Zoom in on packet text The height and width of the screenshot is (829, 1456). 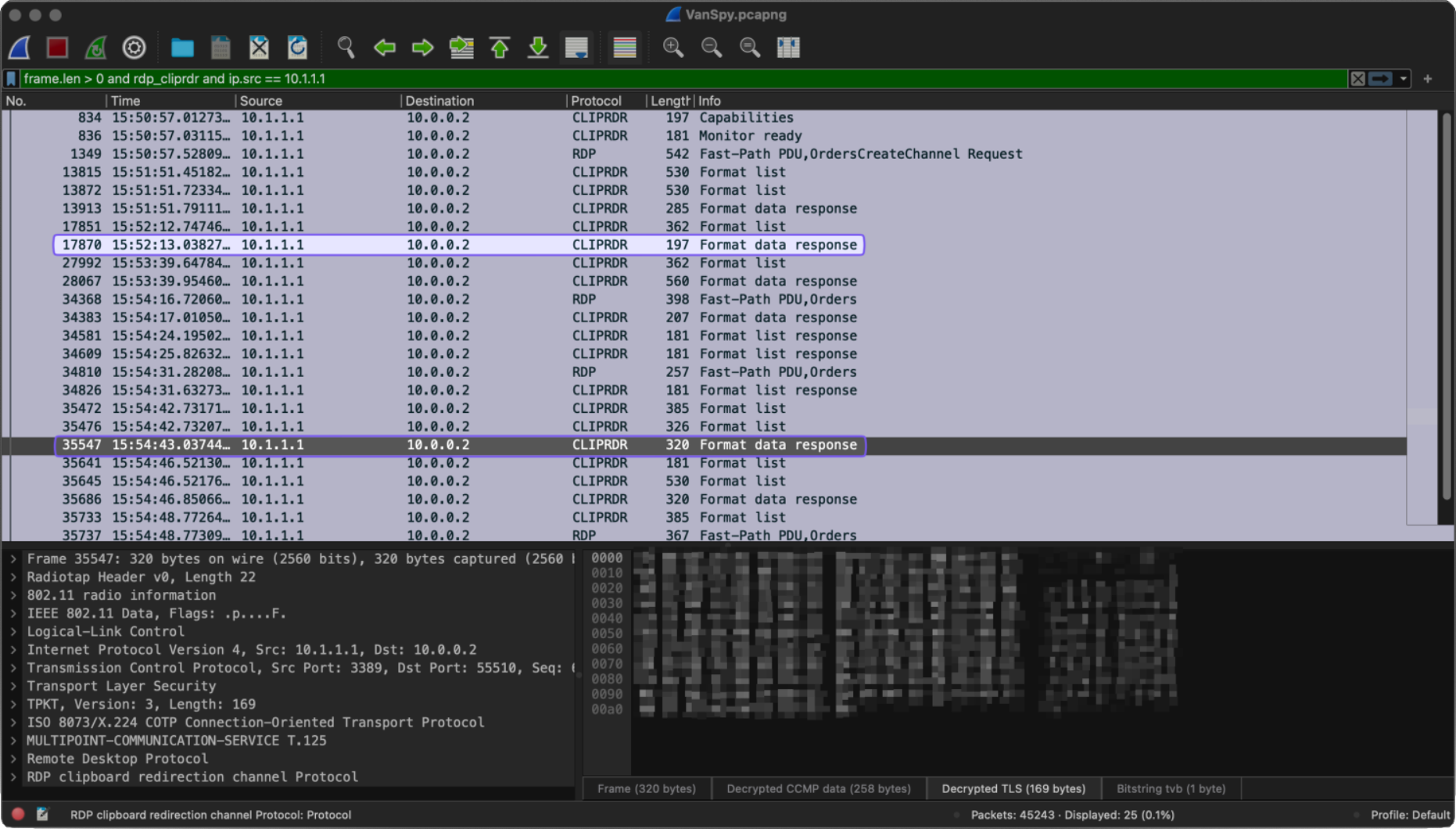click(x=672, y=48)
